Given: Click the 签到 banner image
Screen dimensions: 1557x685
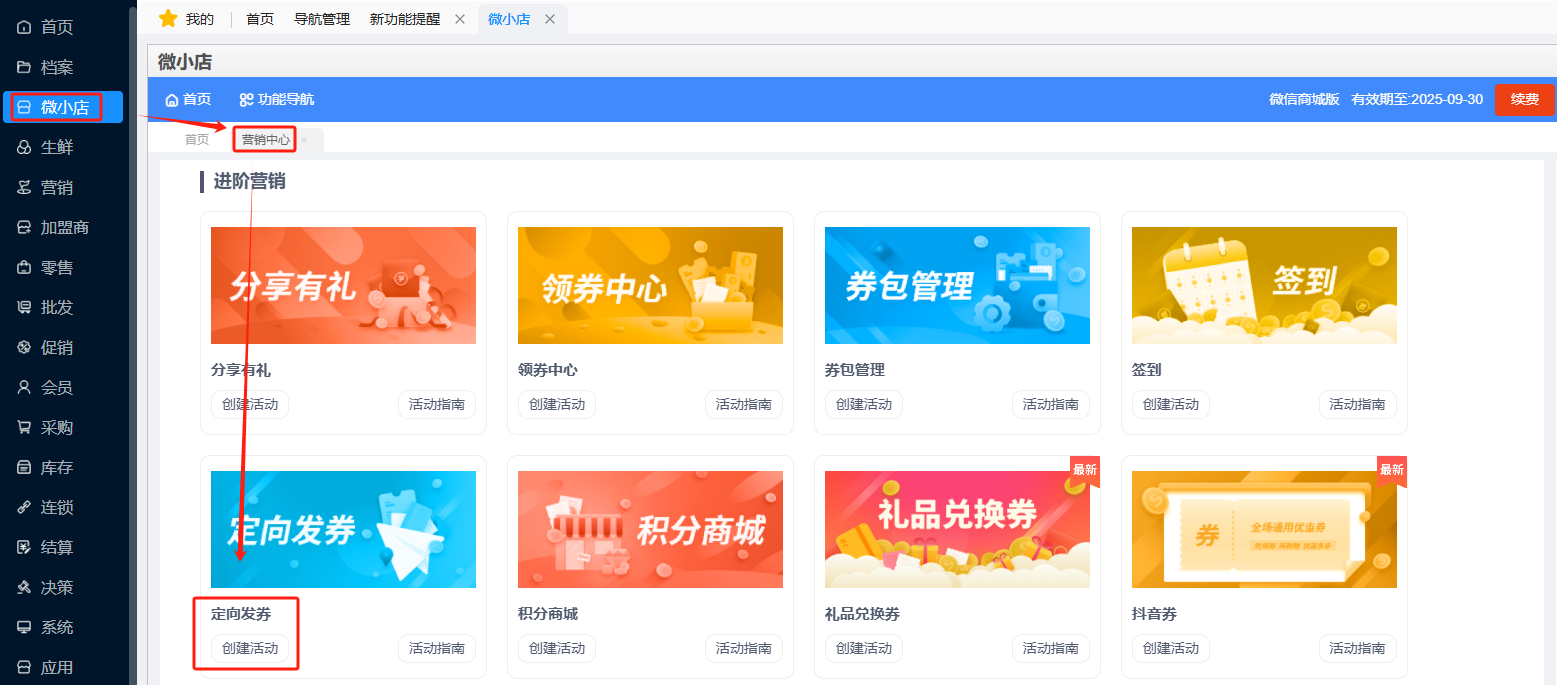Looking at the screenshot, I should pos(1264,285).
